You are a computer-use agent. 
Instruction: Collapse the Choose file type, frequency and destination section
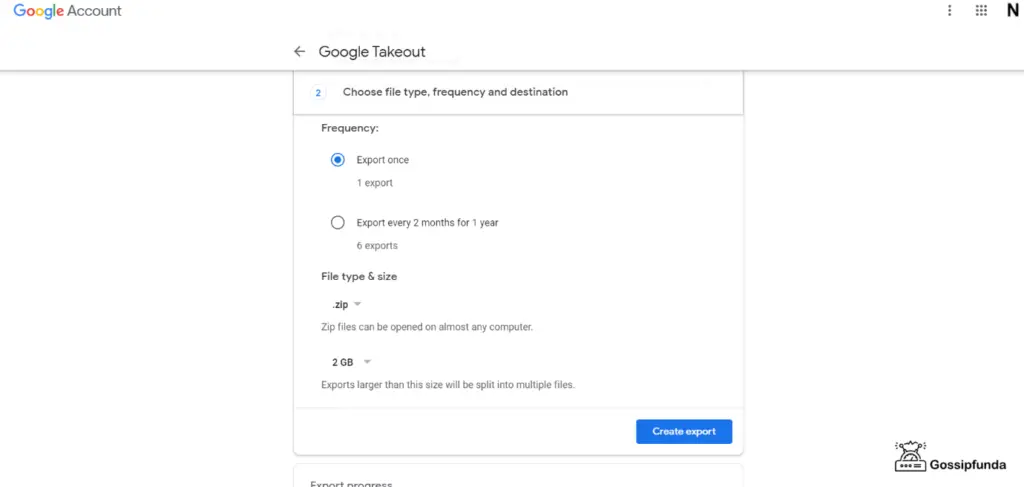[x=519, y=93]
